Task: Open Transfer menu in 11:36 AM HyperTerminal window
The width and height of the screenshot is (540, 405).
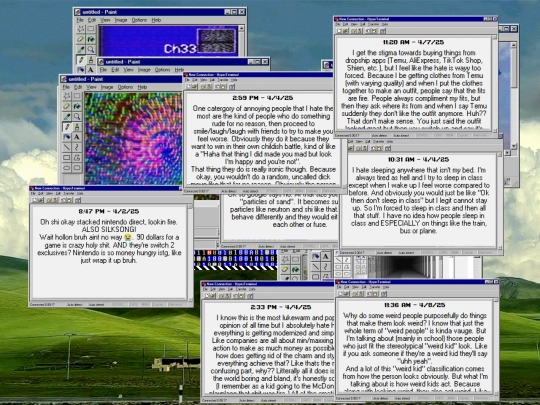Action: tap(374, 287)
